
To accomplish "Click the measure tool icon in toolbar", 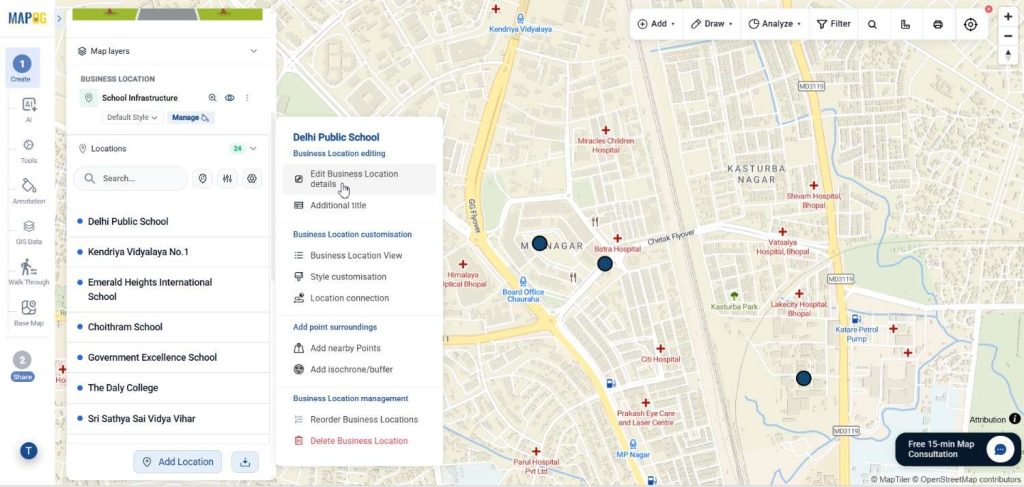I will (x=905, y=24).
